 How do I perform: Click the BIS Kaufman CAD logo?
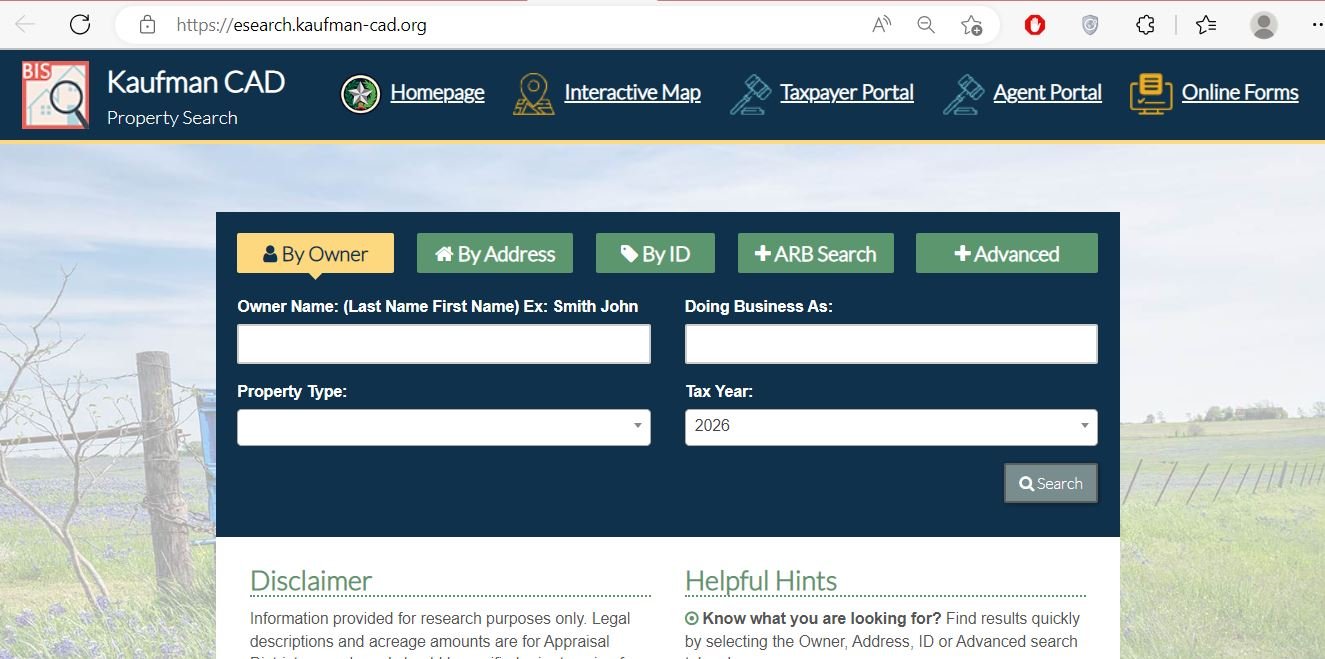pos(56,95)
